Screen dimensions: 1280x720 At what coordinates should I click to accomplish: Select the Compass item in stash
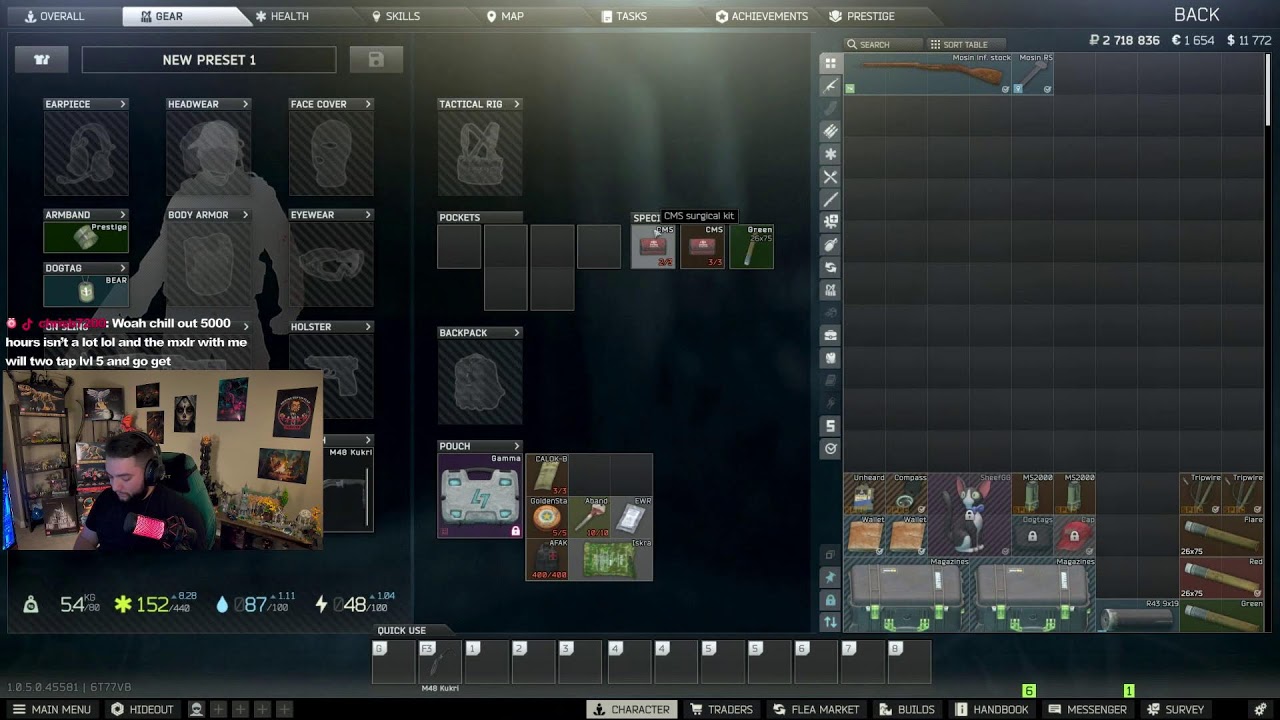(x=906, y=494)
